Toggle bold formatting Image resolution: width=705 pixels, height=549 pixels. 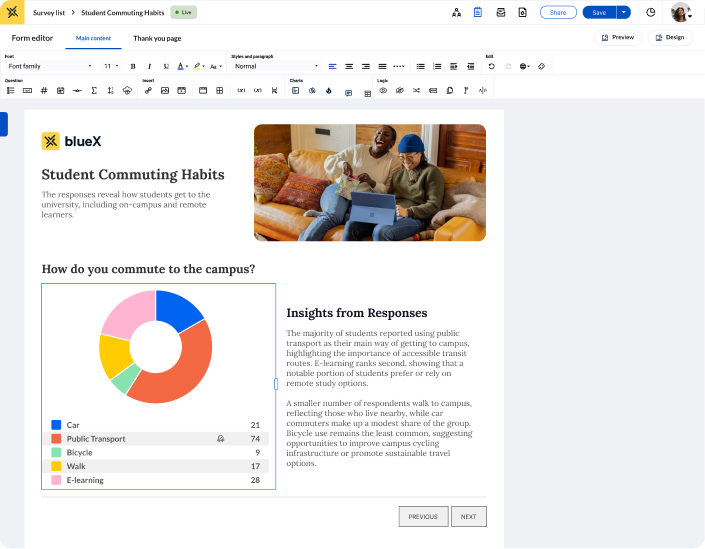(x=133, y=66)
